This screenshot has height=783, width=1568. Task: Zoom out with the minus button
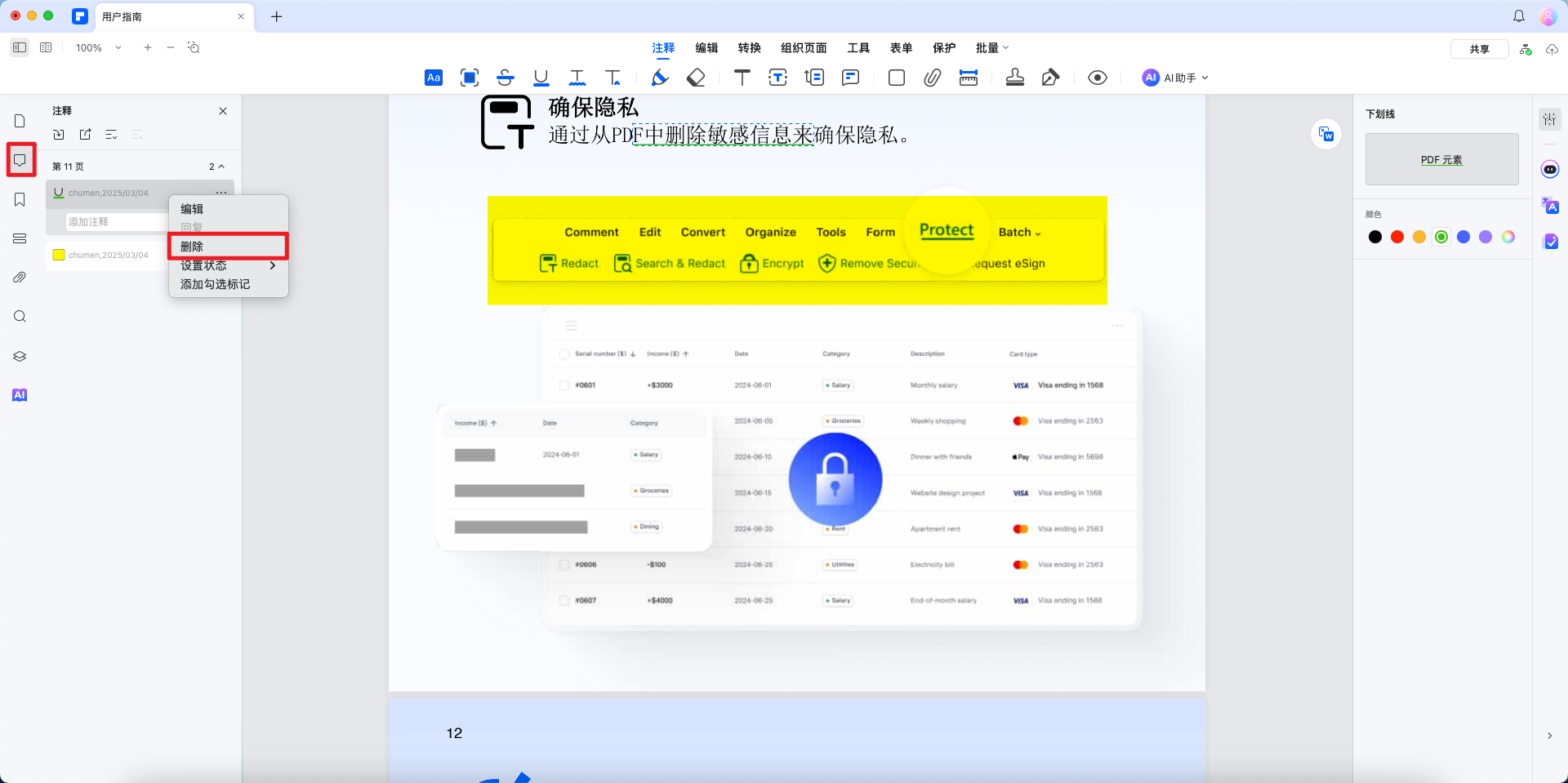coord(171,47)
